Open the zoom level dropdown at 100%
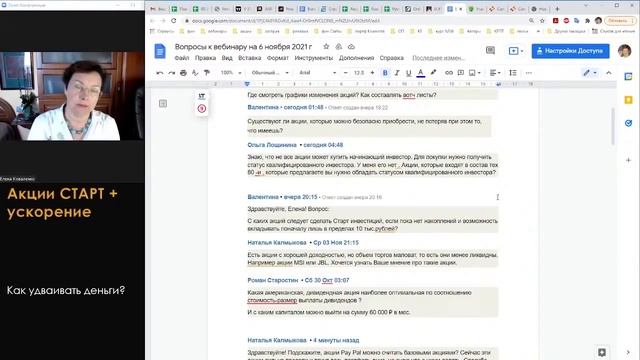 [x=231, y=73]
